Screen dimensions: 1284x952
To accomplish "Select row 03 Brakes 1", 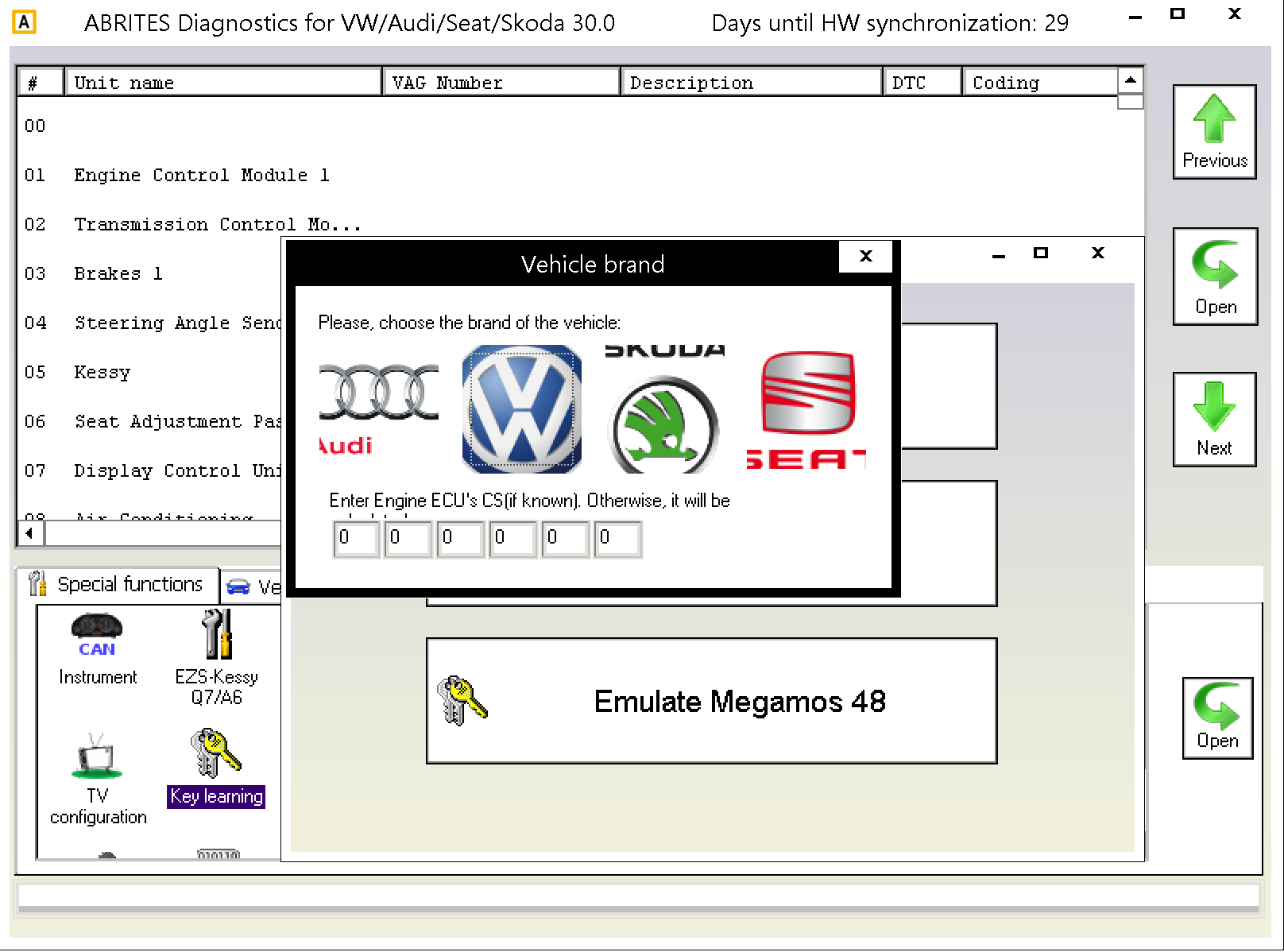I will click(x=94, y=273).
